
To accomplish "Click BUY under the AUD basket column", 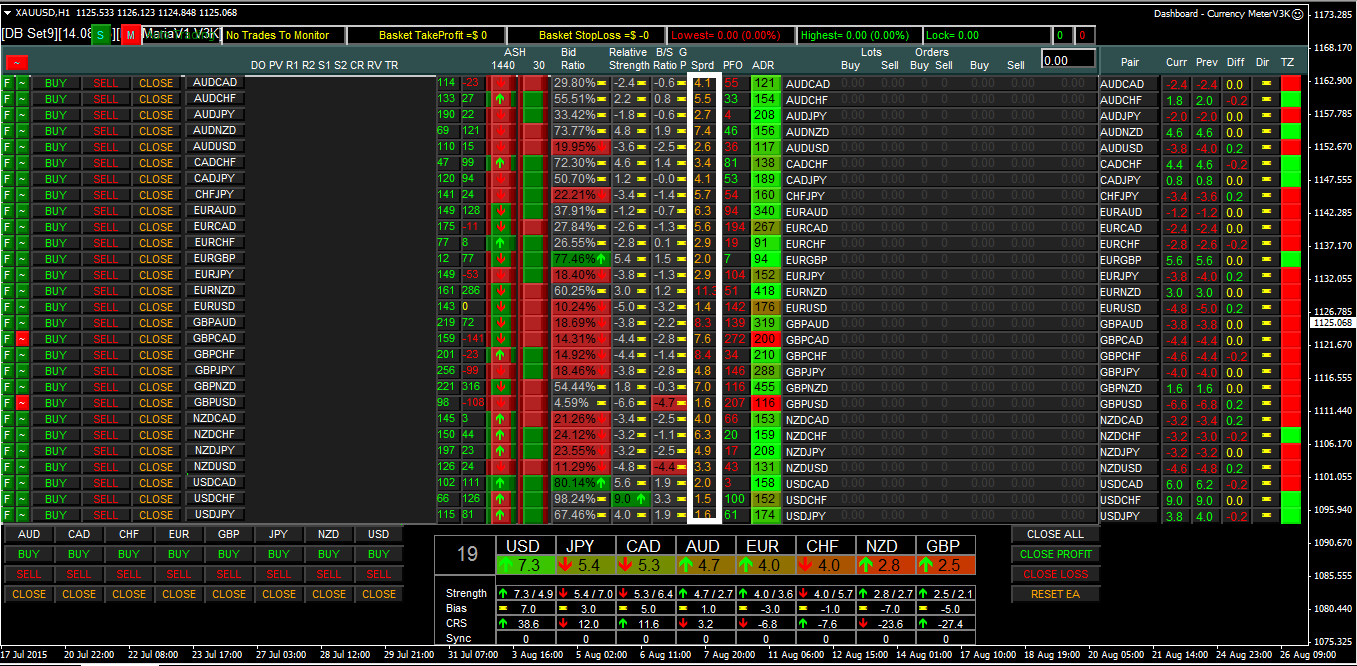I will (x=29, y=554).
